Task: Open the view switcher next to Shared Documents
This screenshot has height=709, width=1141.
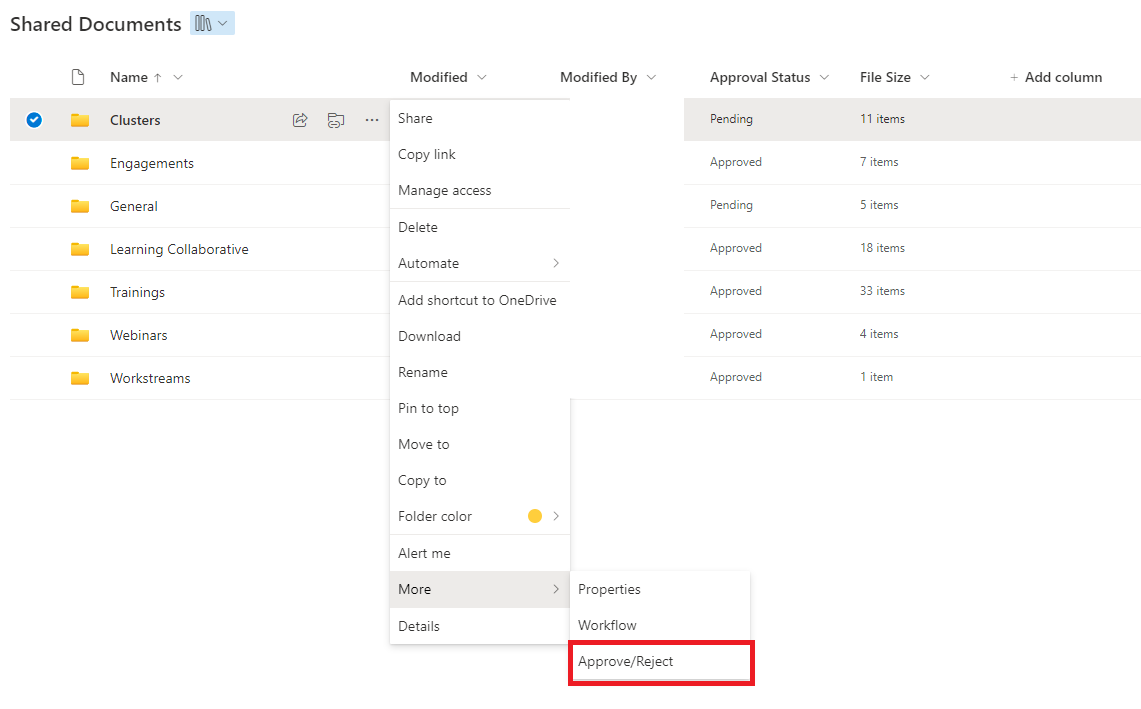Action: point(211,23)
